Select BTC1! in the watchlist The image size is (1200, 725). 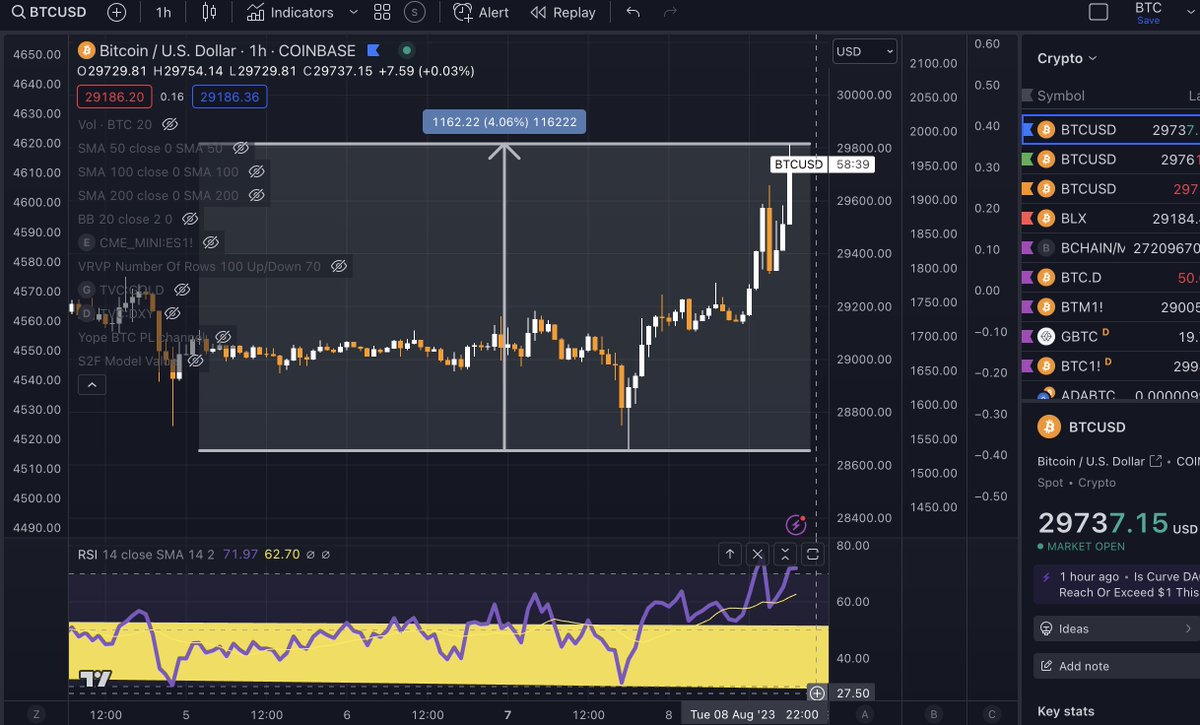click(x=1110, y=365)
